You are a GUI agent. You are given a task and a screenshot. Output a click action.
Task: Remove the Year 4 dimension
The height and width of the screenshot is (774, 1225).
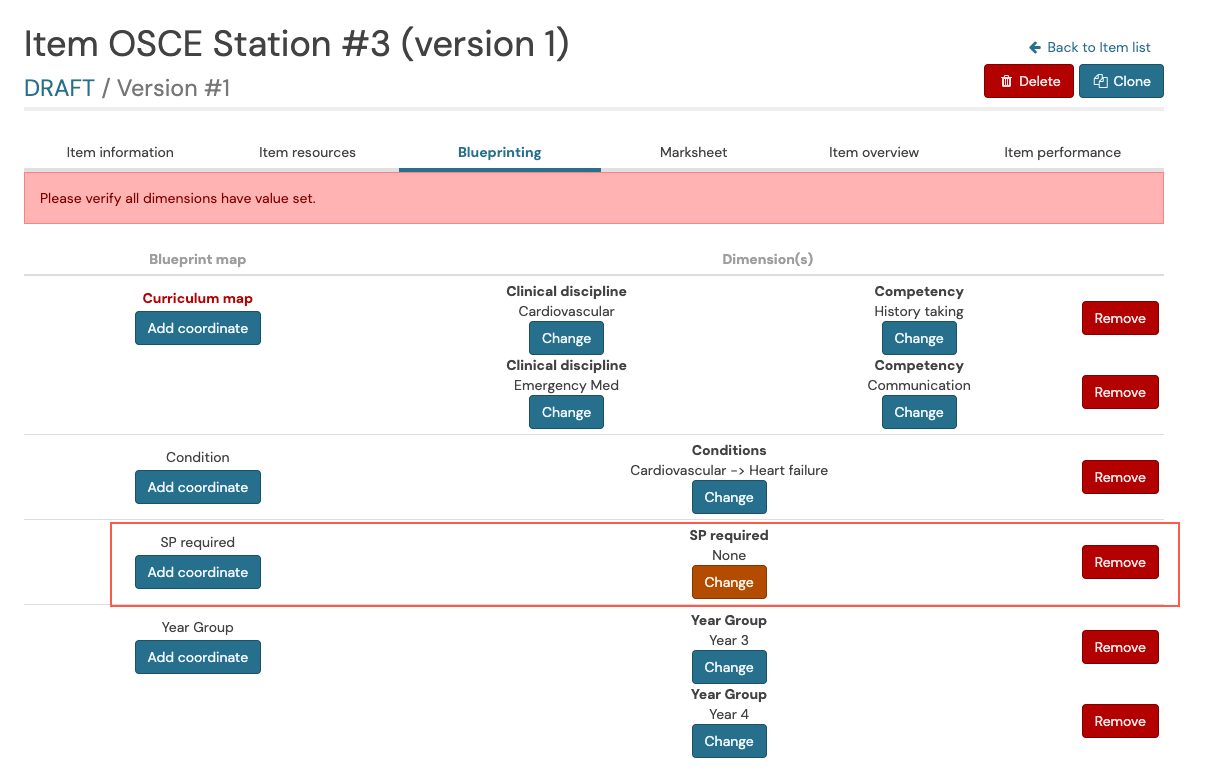point(1119,721)
